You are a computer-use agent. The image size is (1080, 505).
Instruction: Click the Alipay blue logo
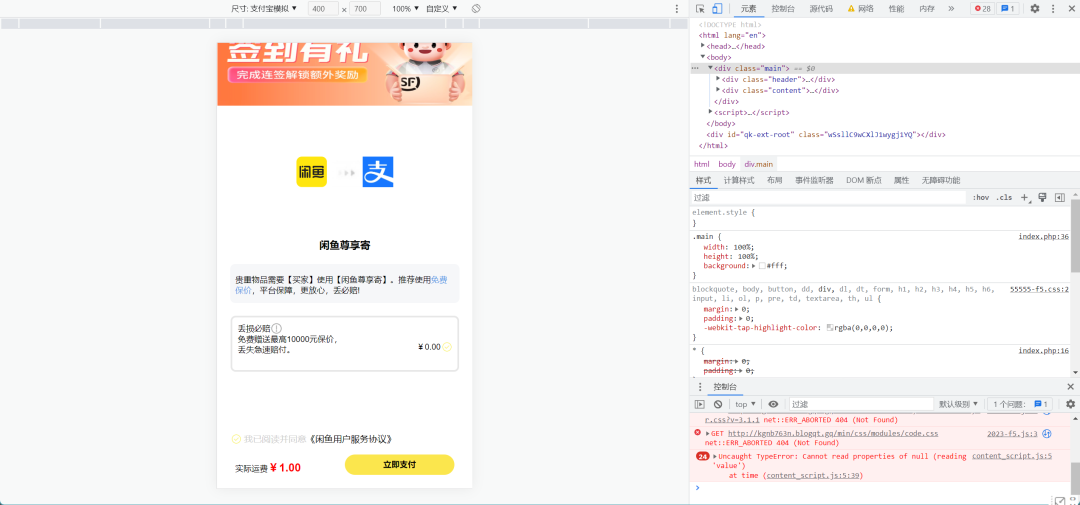click(378, 172)
